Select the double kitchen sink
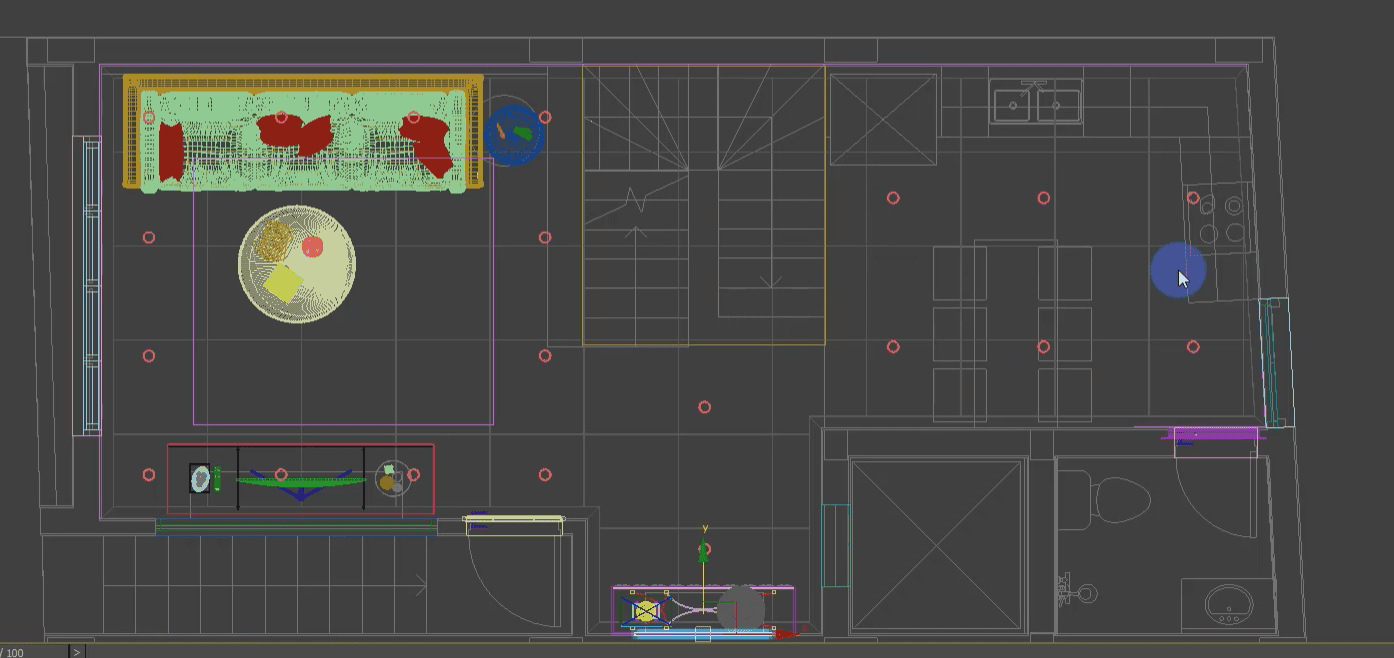The height and width of the screenshot is (658, 1394). pyautogui.click(x=1036, y=104)
